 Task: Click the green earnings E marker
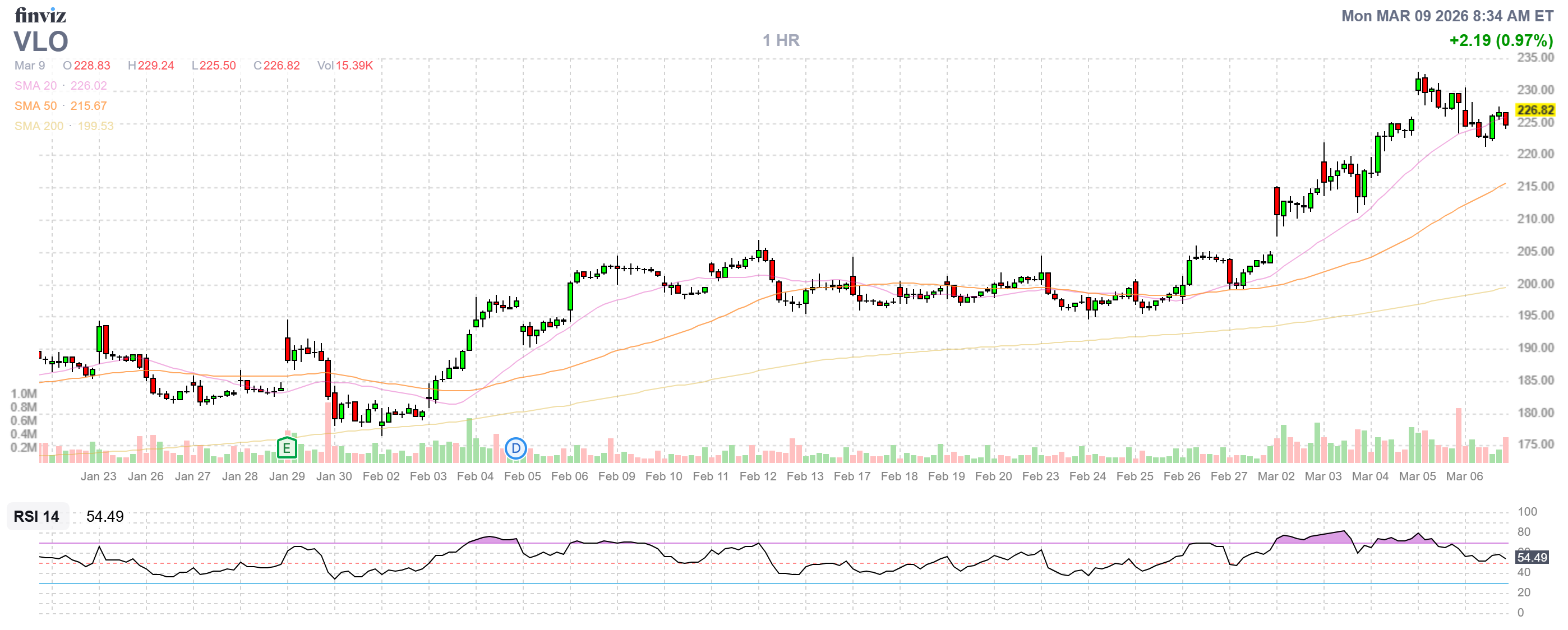pyautogui.click(x=286, y=449)
